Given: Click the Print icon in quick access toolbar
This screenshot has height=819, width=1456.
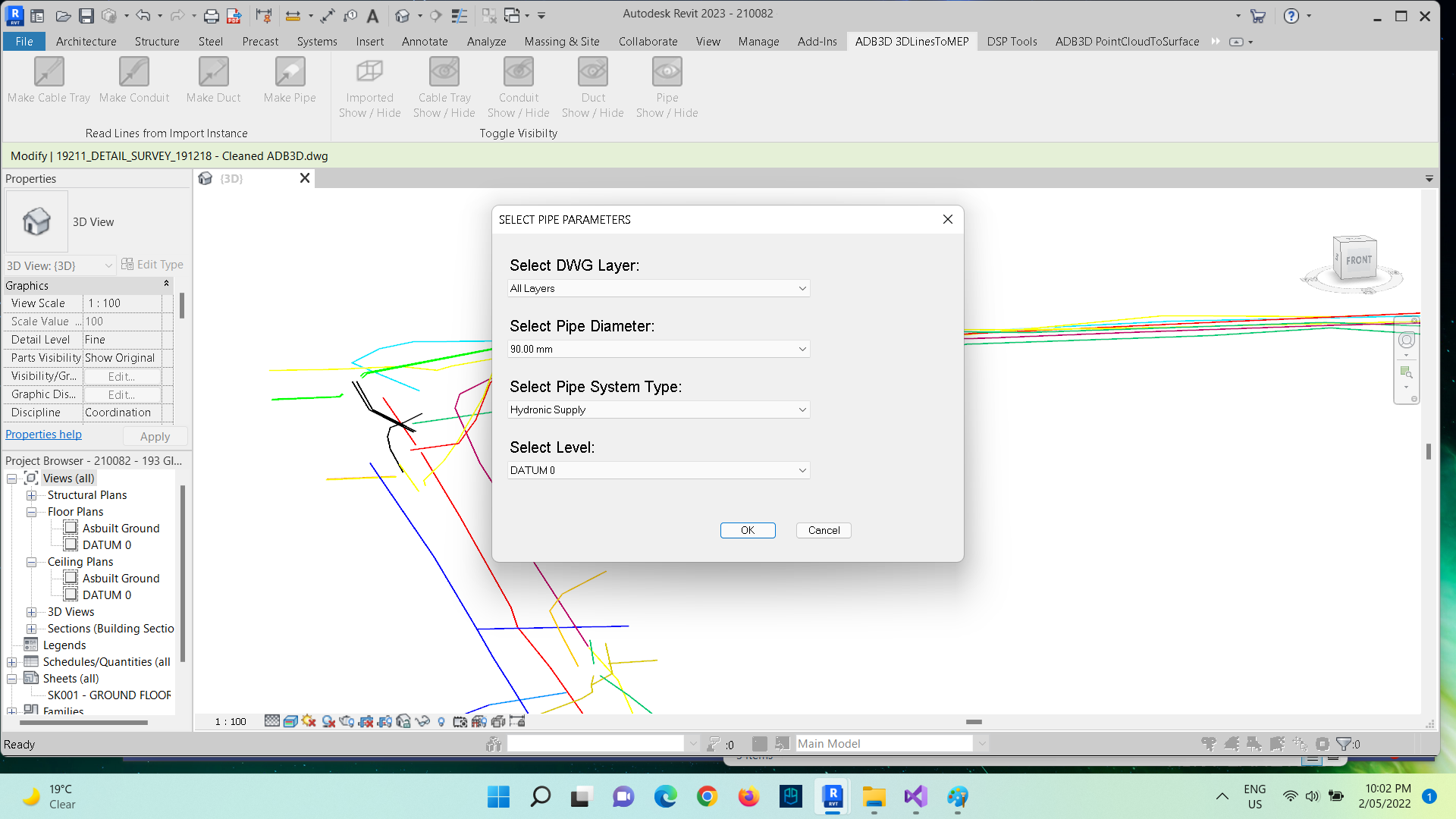Looking at the screenshot, I should pyautogui.click(x=212, y=15).
